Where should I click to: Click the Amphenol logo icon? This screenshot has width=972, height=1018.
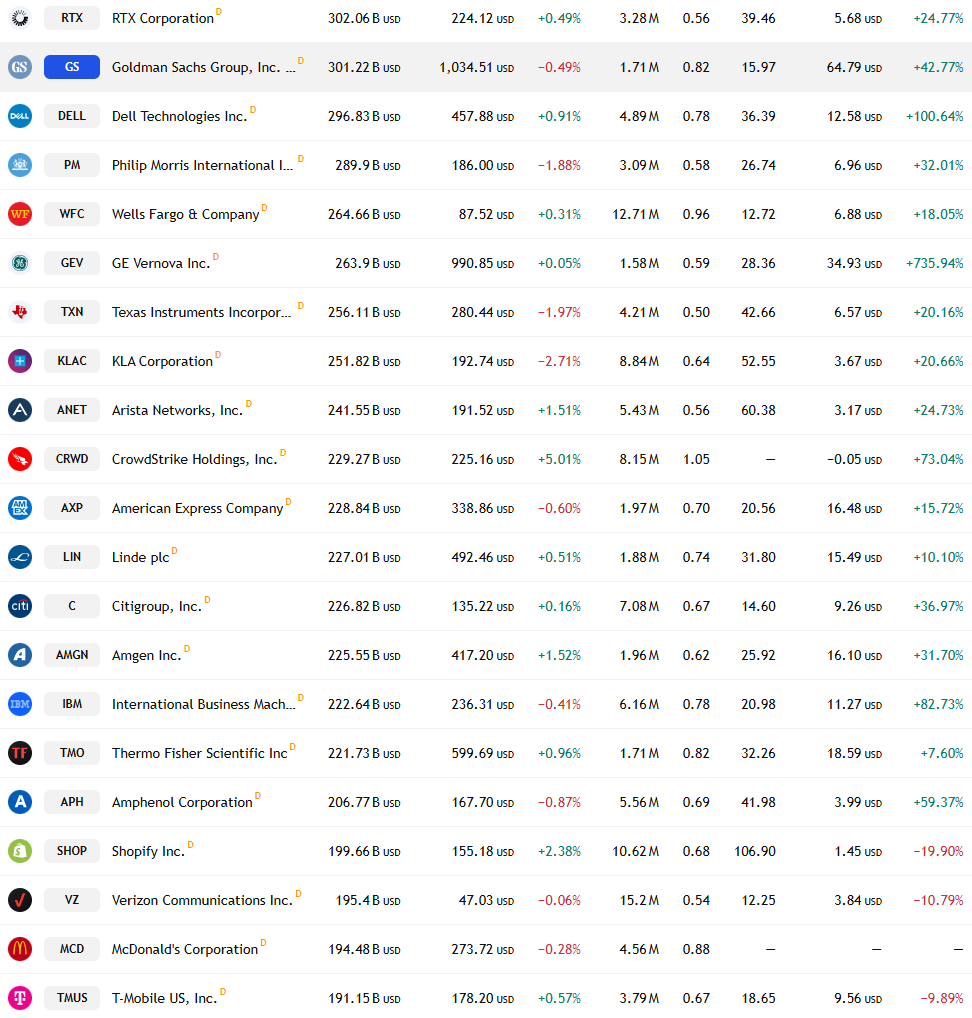pyautogui.click(x=20, y=802)
